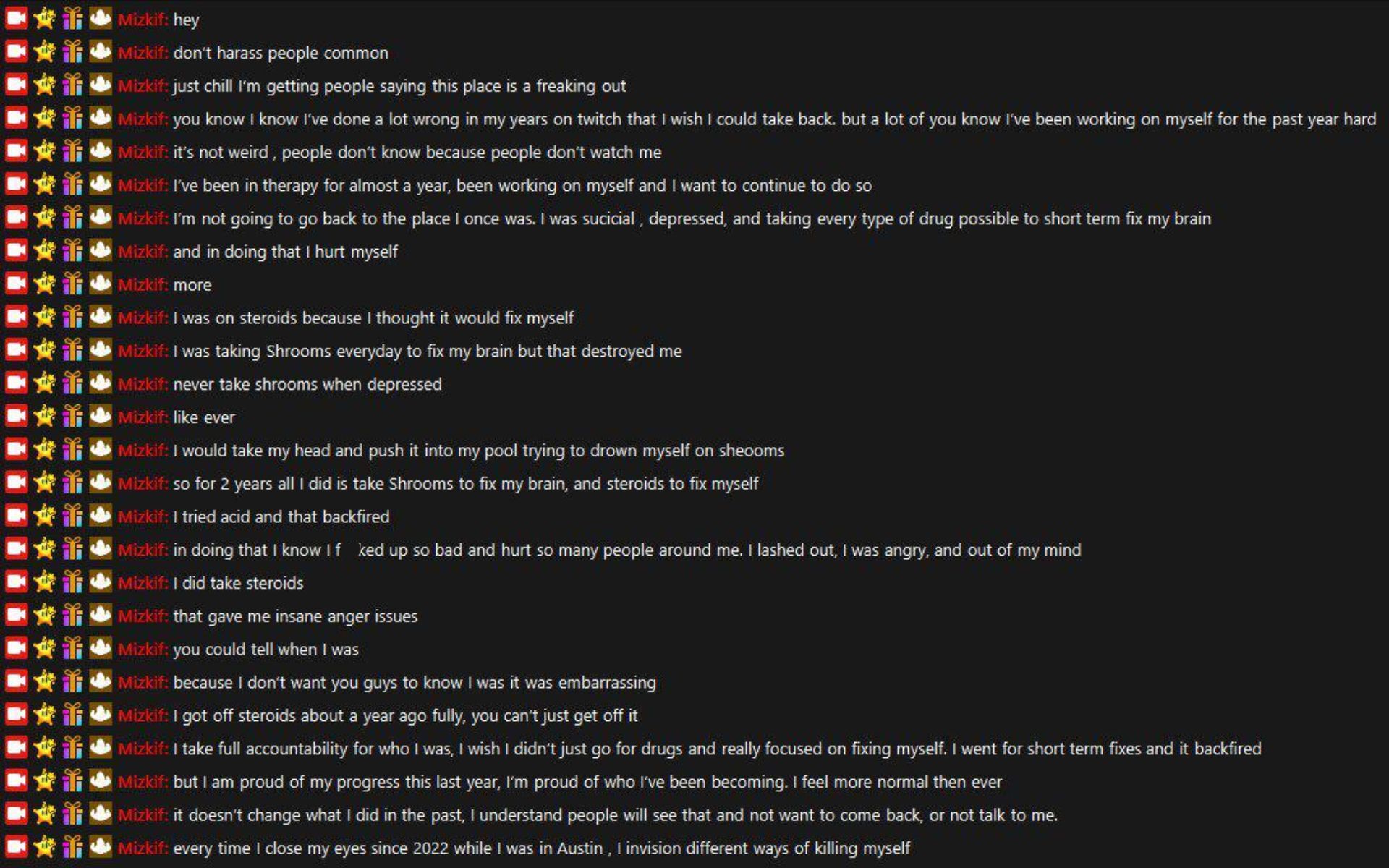
Task: Click the camera badge on "you could tell when I was"
Action: [16, 649]
